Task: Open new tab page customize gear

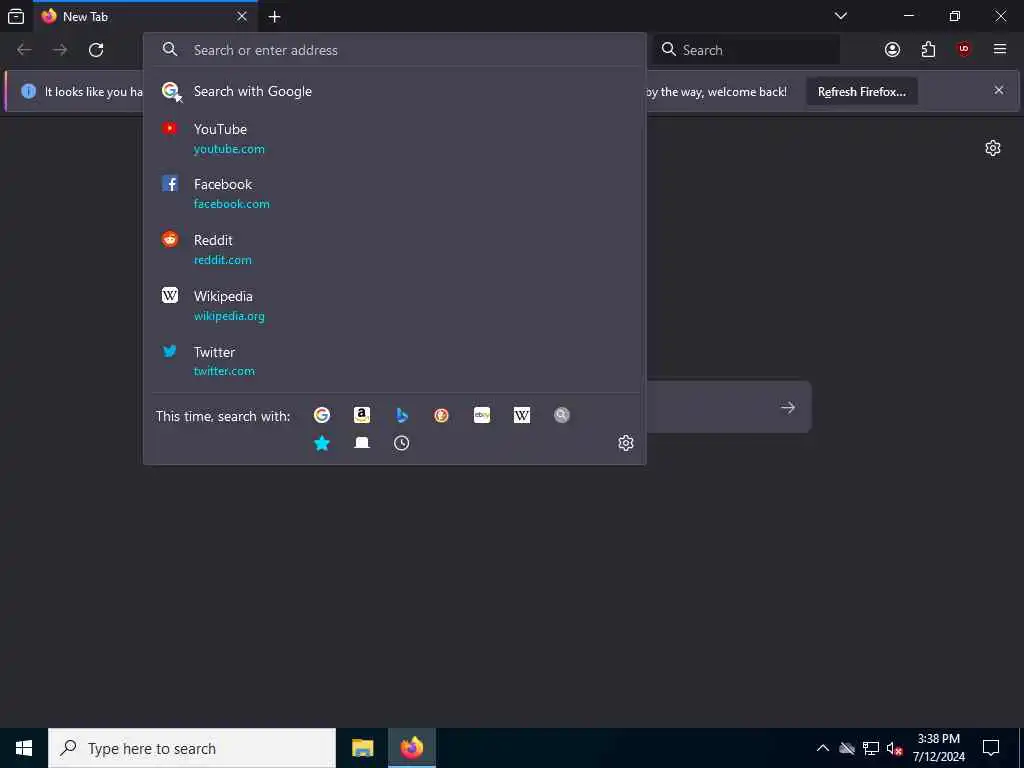Action: point(993,148)
